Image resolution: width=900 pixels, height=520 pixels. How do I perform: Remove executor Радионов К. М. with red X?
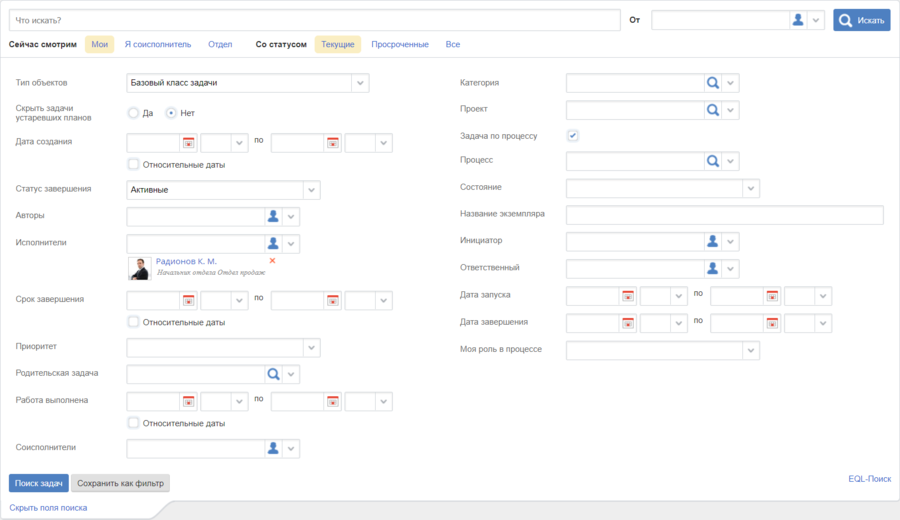point(272,261)
